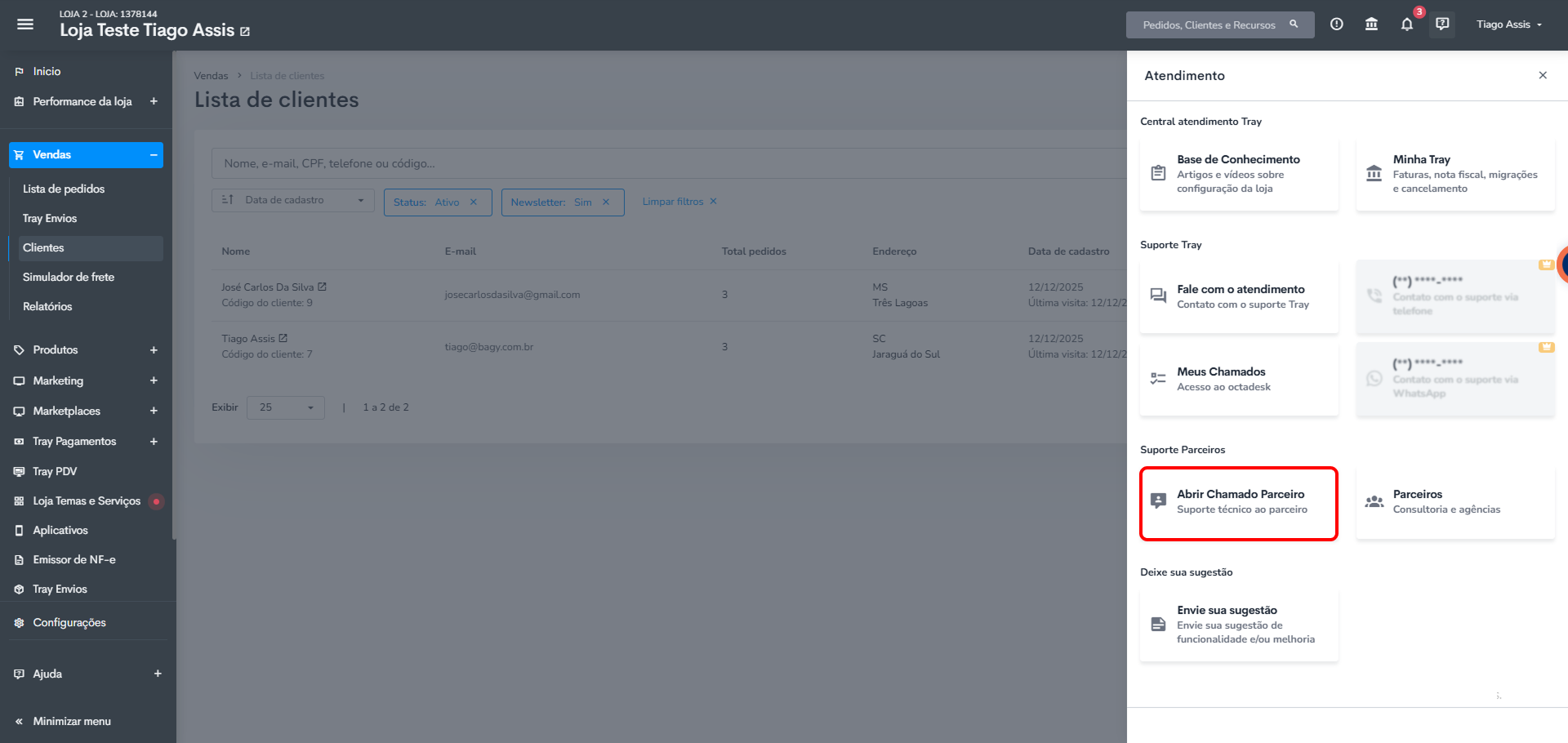This screenshot has height=743, width=1568.
Task: Click the Produtos tag icon
Action: pos(19,349)
